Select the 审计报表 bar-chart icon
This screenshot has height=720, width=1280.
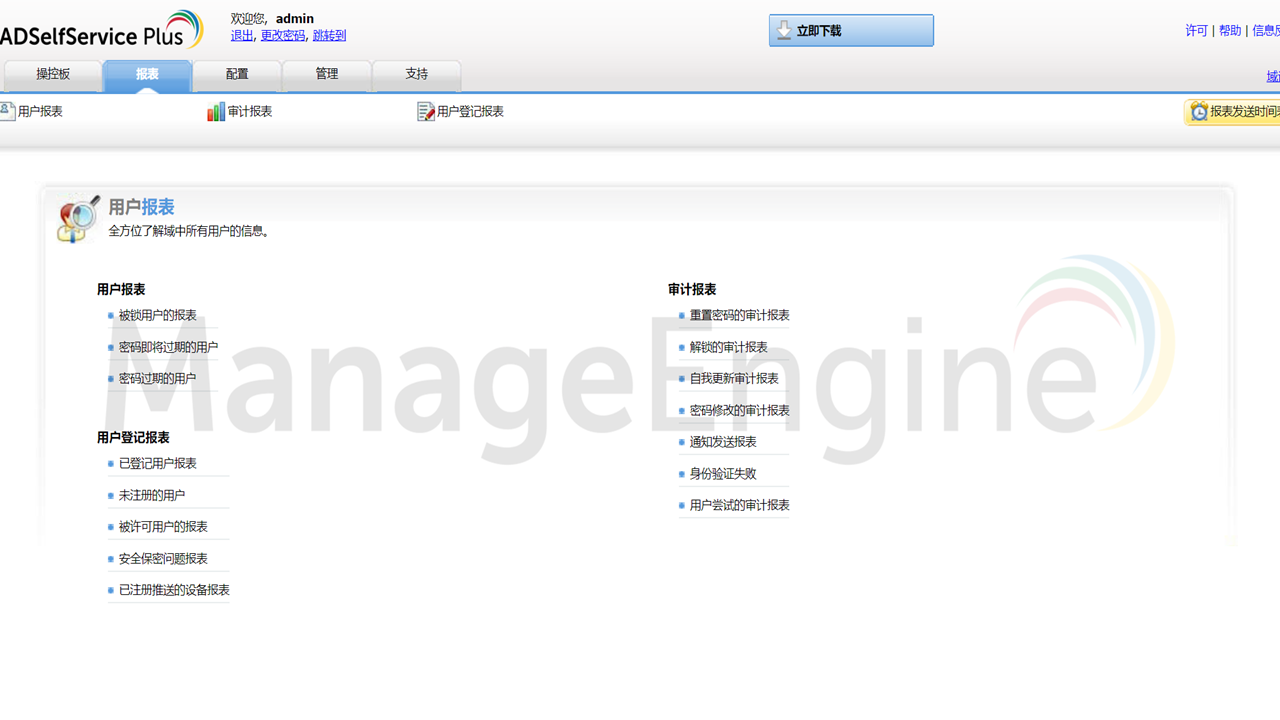pyautogui.click(x=217, y=111)
